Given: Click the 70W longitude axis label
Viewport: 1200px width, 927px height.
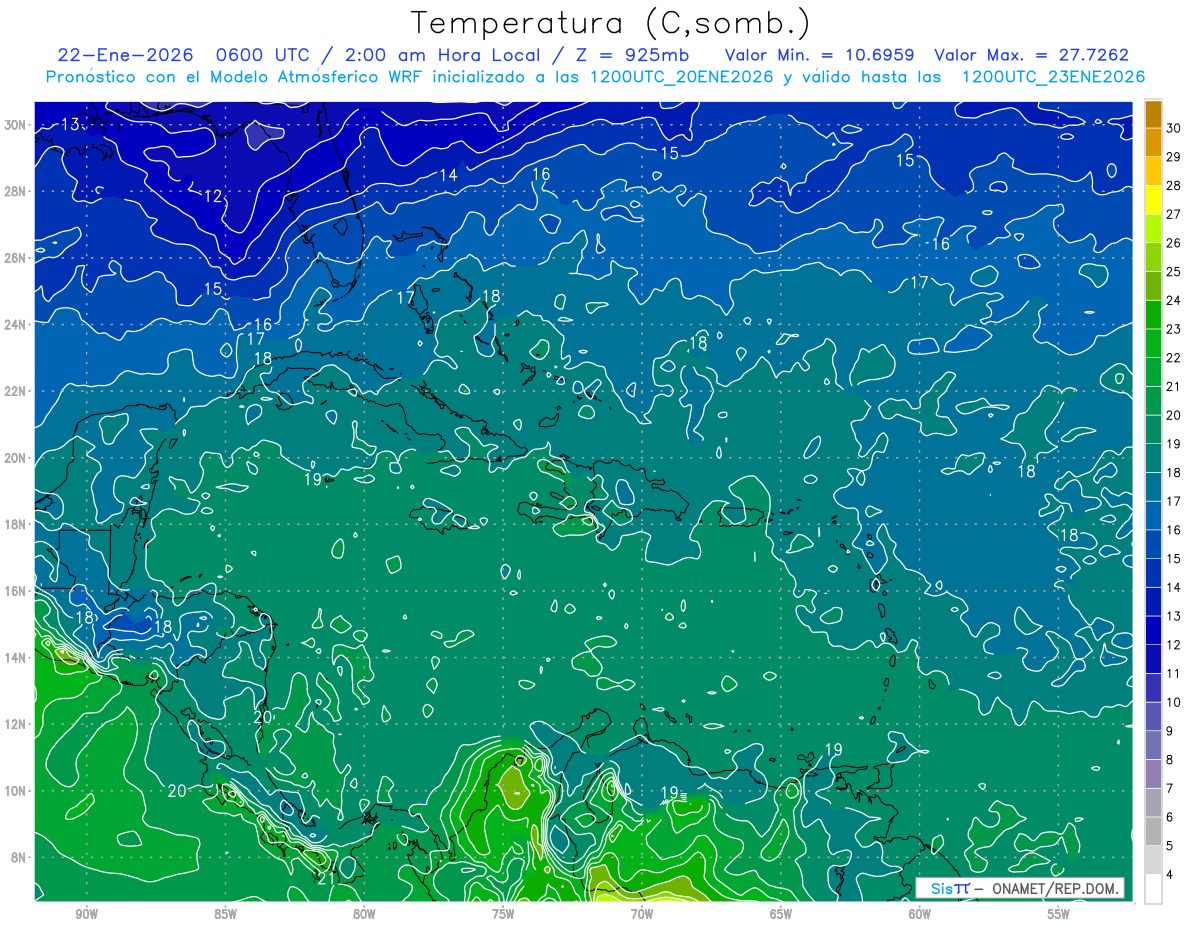Looking at the screenshot, I should pos(642,914).
